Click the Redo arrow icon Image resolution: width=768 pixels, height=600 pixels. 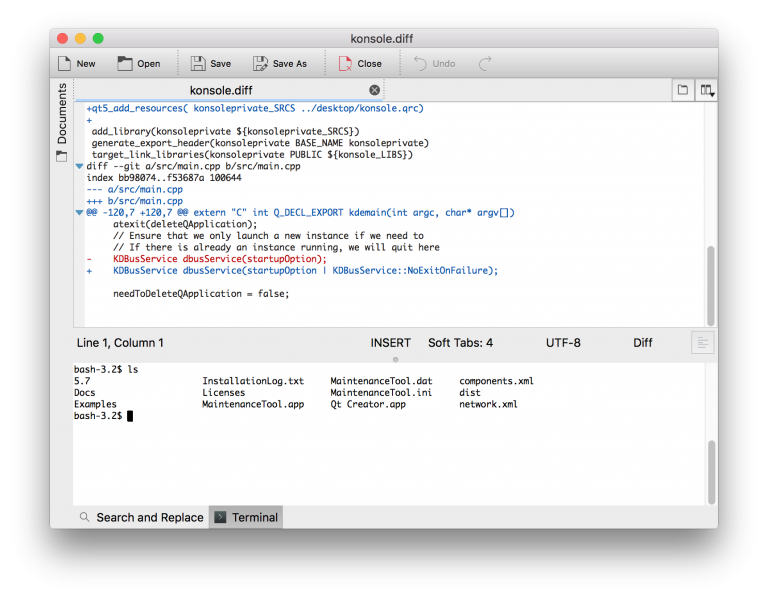(485, 63)
